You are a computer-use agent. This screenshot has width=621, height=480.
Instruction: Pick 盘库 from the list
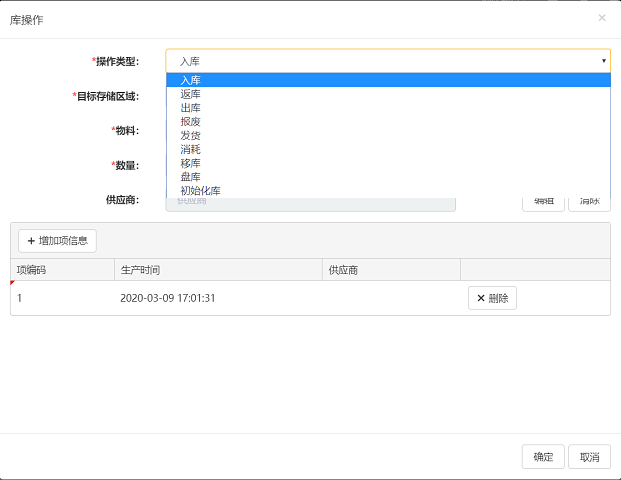[190, 177]
